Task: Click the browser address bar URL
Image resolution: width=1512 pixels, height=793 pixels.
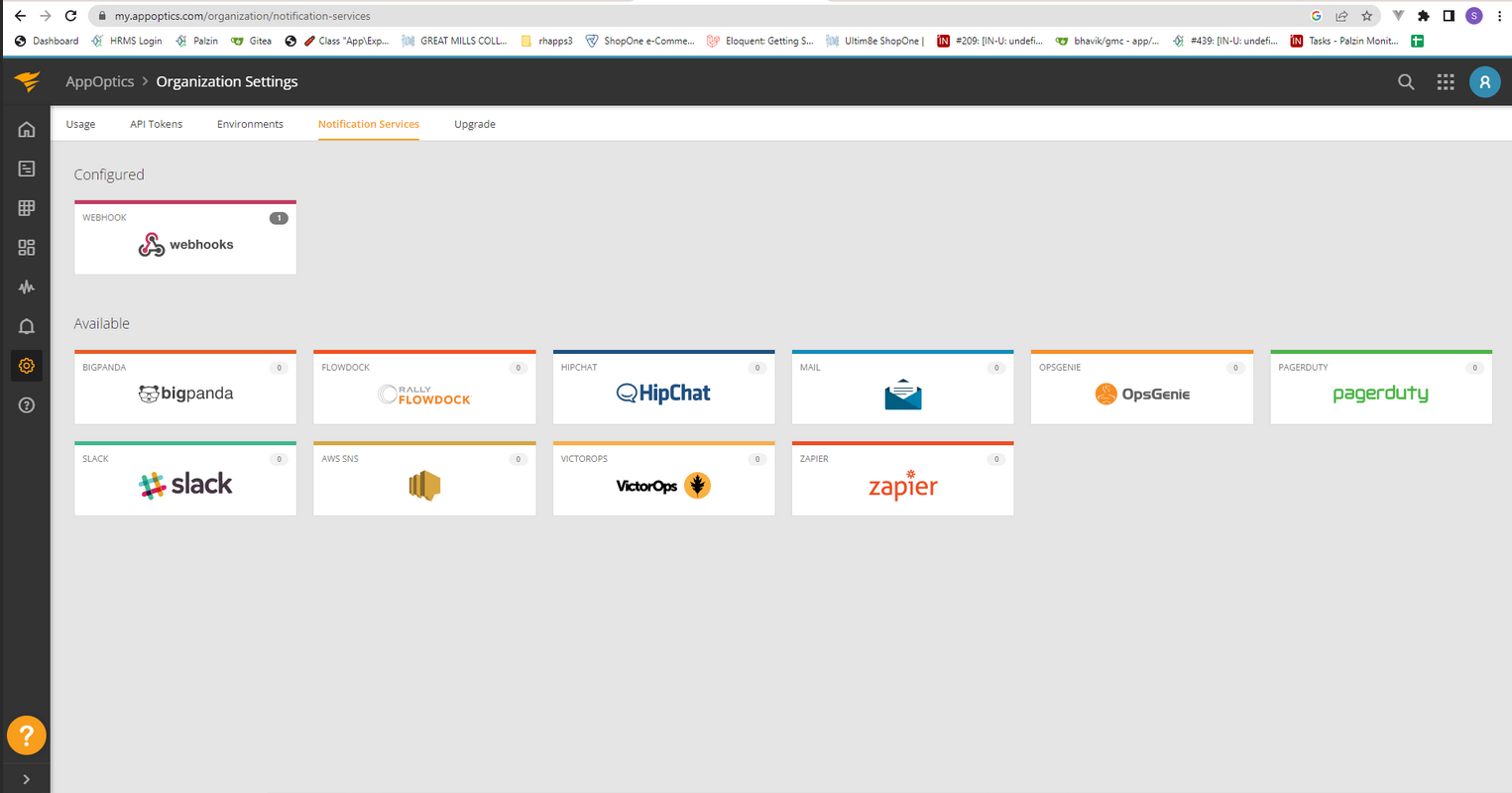Action: 242,16
